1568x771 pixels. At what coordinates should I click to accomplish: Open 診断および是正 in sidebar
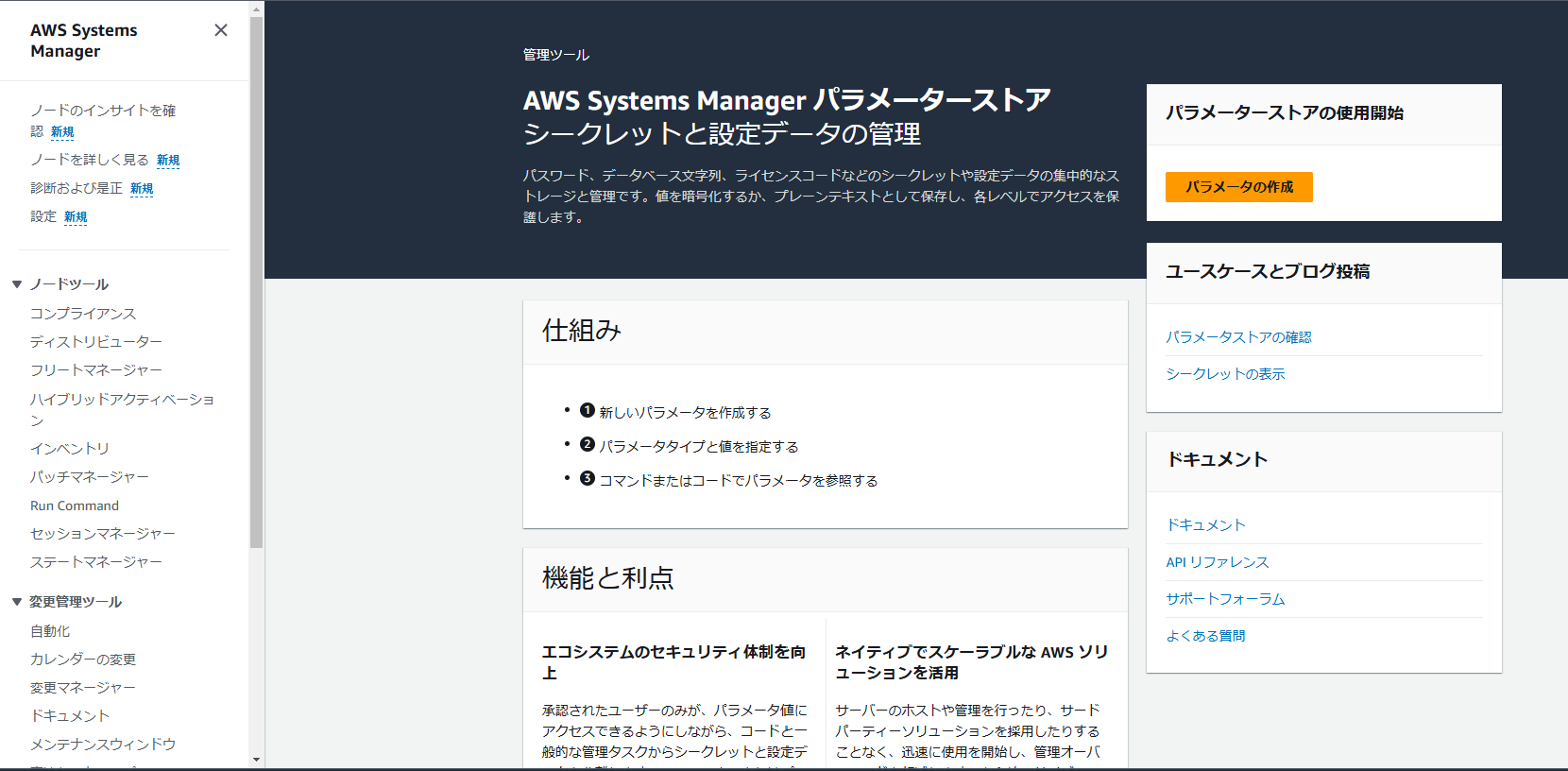coord(77,188)
